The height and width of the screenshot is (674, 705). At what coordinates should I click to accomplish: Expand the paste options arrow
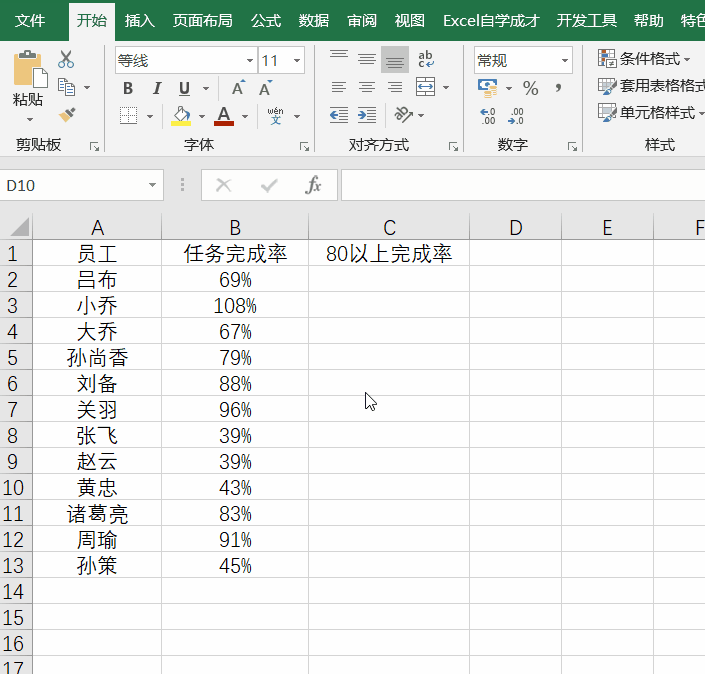30,120
